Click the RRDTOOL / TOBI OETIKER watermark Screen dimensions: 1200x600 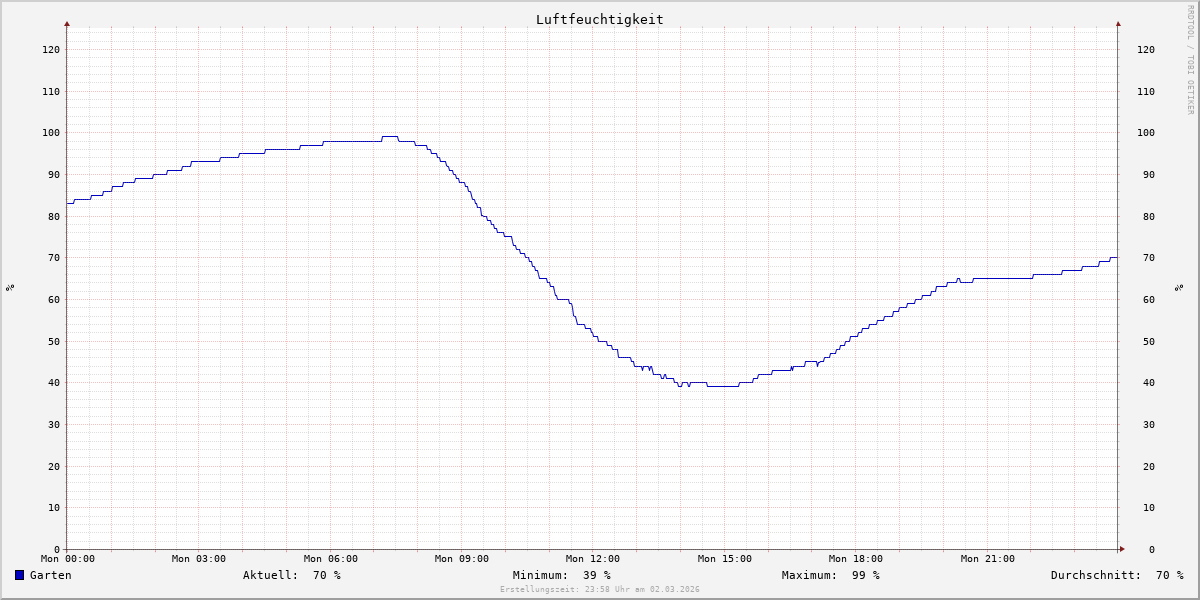[1190, 60]
